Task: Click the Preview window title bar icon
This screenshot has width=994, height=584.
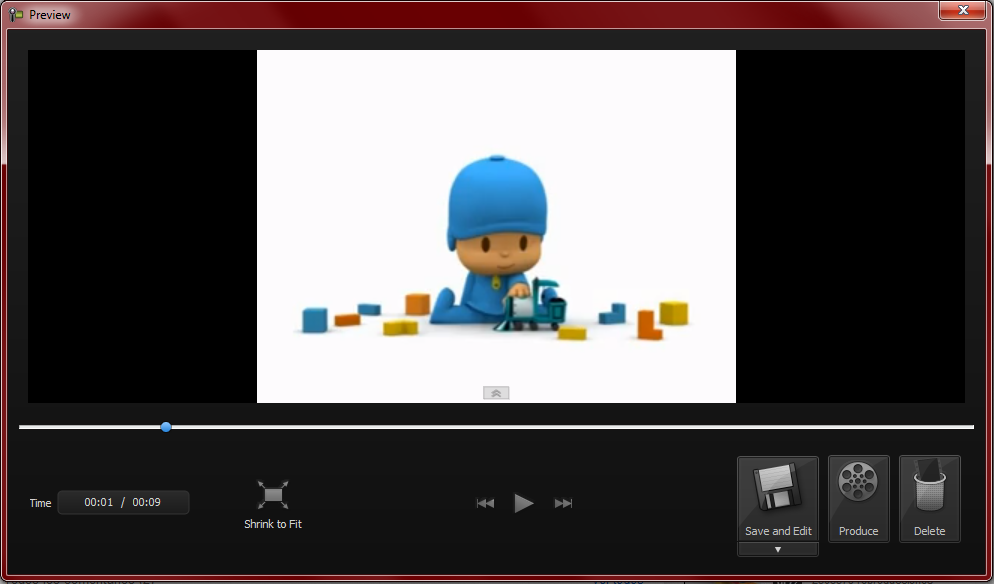Action: 16,14
